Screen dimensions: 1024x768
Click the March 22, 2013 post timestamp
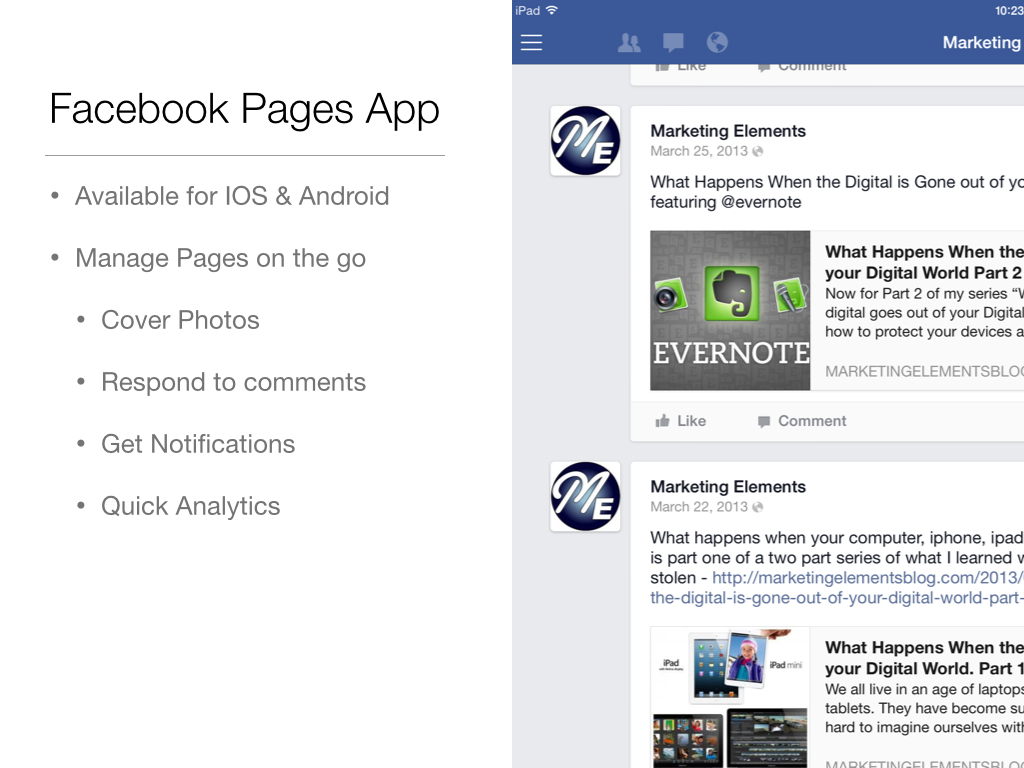click(698, 507)
